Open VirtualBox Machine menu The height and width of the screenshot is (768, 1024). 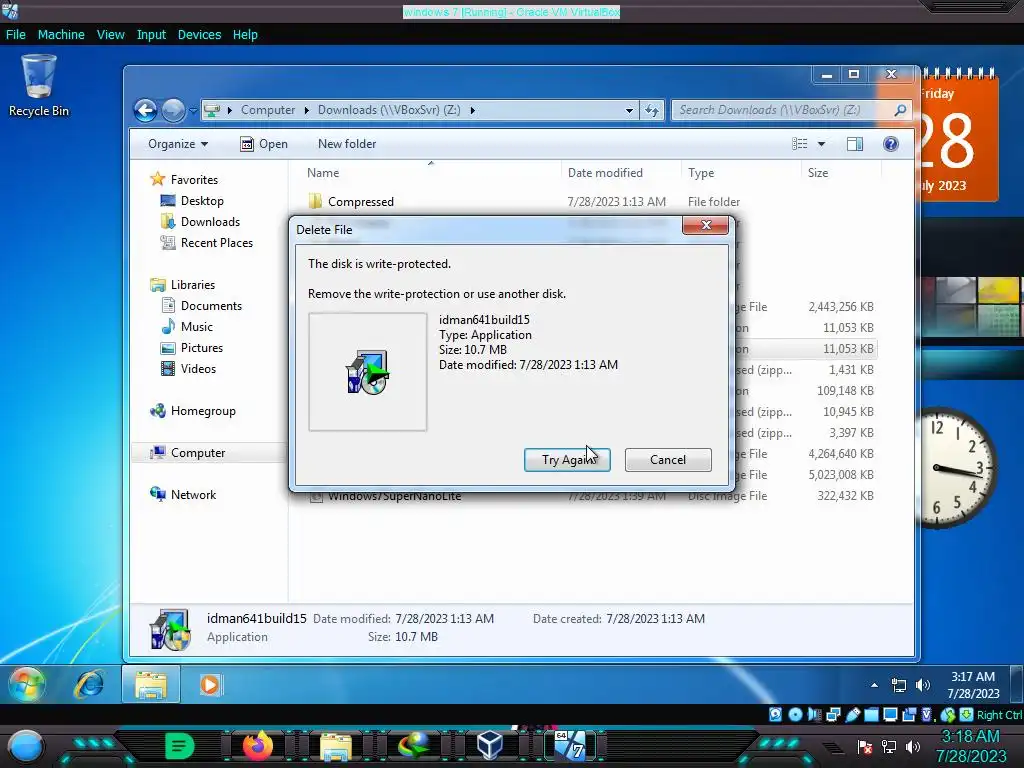click(x=61, y=35)
